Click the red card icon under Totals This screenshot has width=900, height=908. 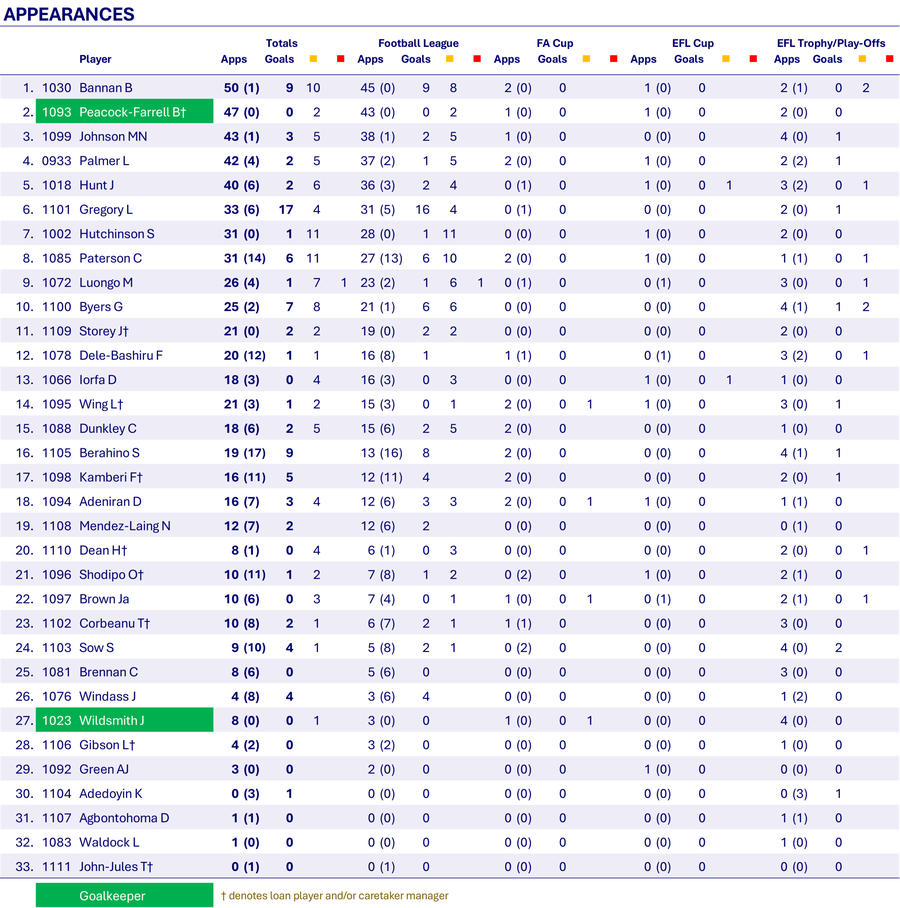[341, 59]
